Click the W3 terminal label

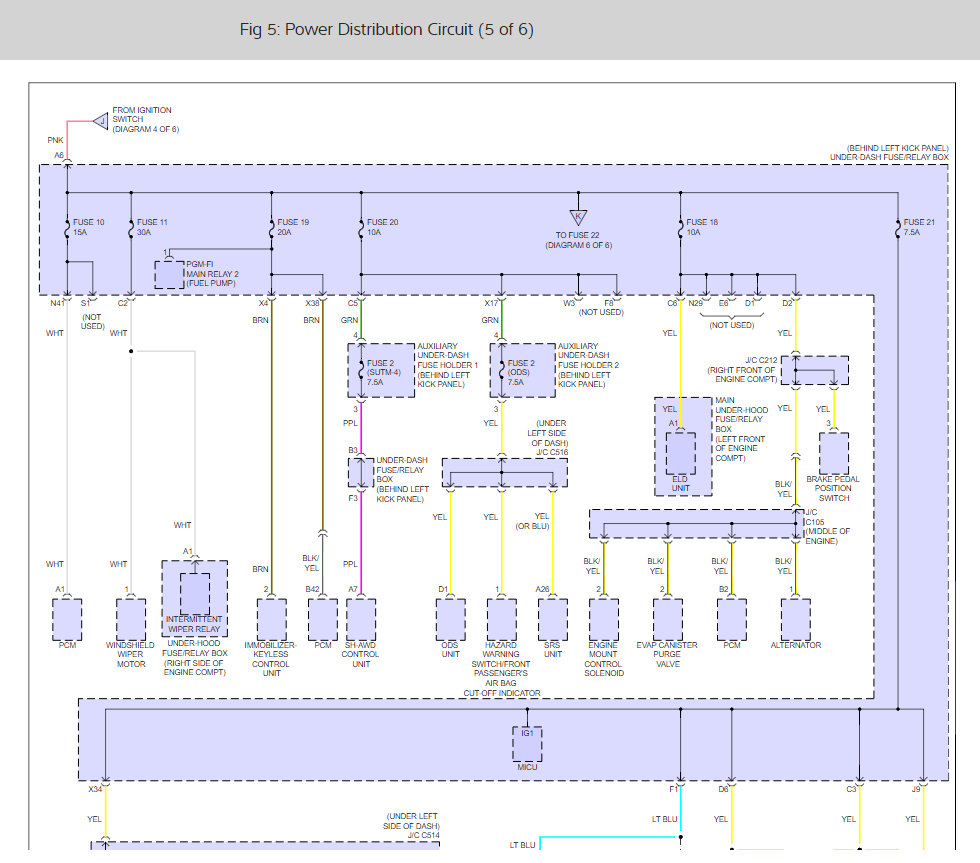click(x=569, y=303)
